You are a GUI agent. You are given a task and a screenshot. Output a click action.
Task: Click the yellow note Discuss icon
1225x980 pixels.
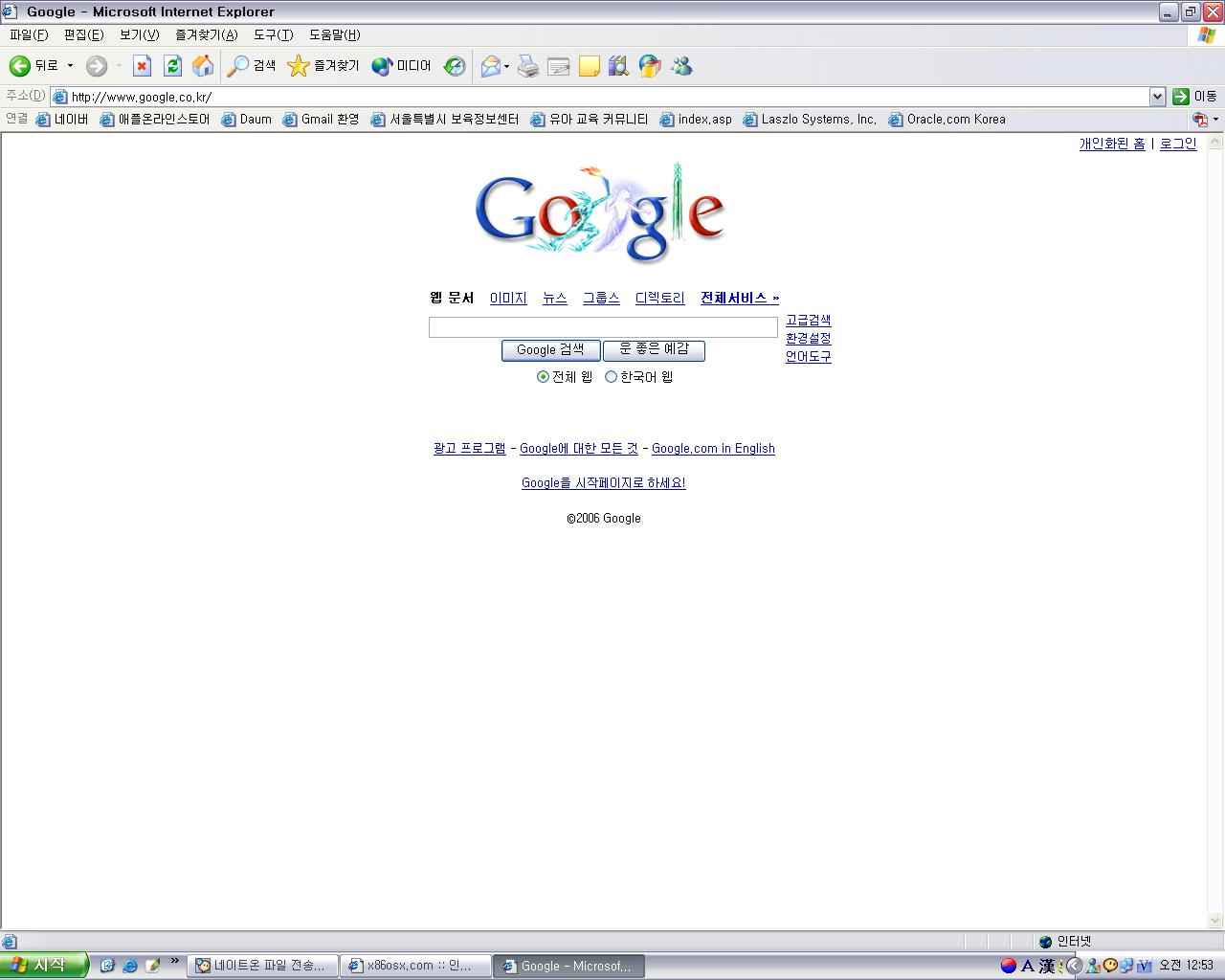[590, 66]
